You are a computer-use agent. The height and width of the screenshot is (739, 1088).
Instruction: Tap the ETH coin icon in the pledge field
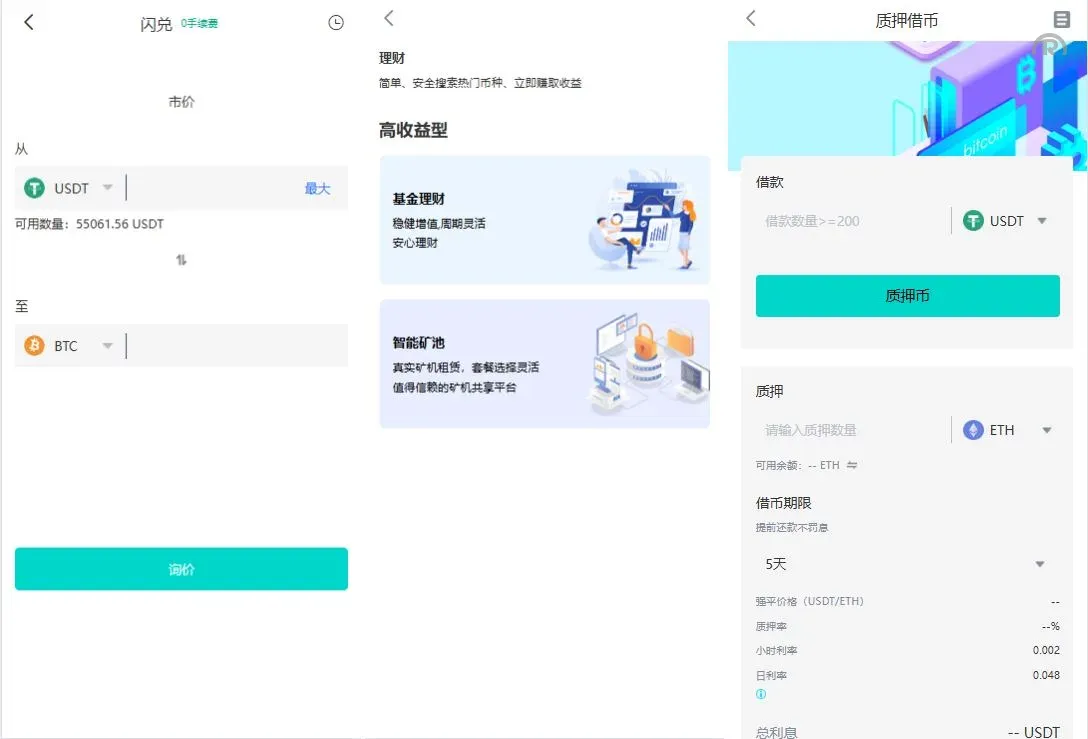click(x=972, y=430)
